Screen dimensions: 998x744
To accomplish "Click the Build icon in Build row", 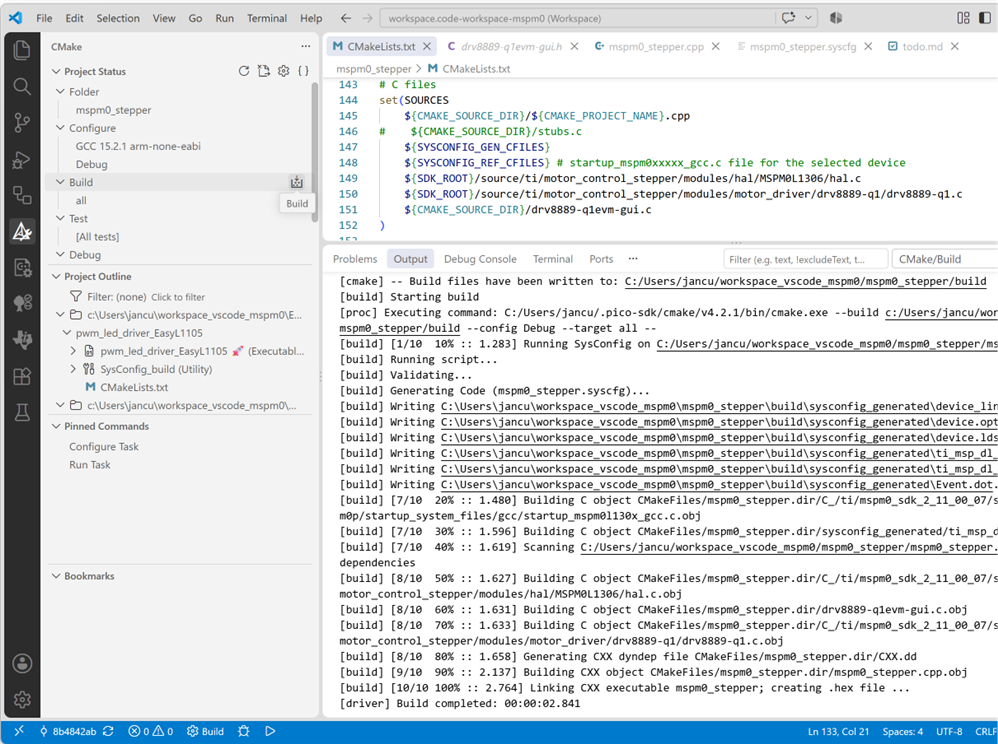I will click(x=297, y=182).
